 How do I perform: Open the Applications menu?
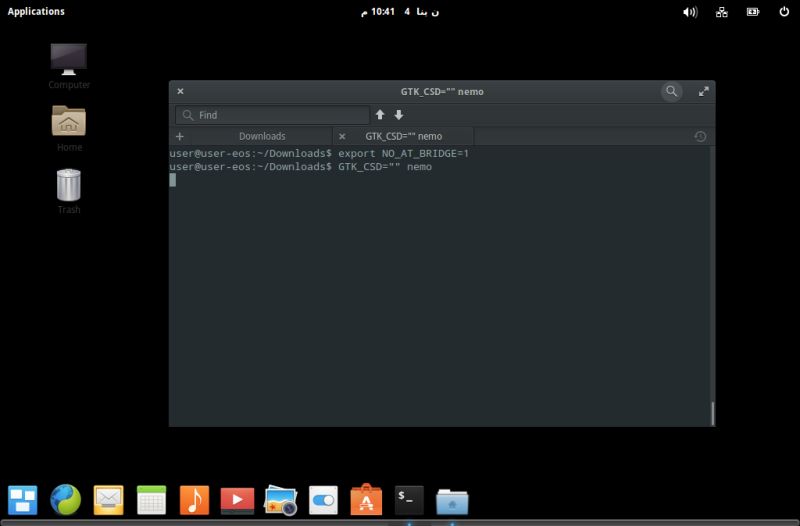36,11
